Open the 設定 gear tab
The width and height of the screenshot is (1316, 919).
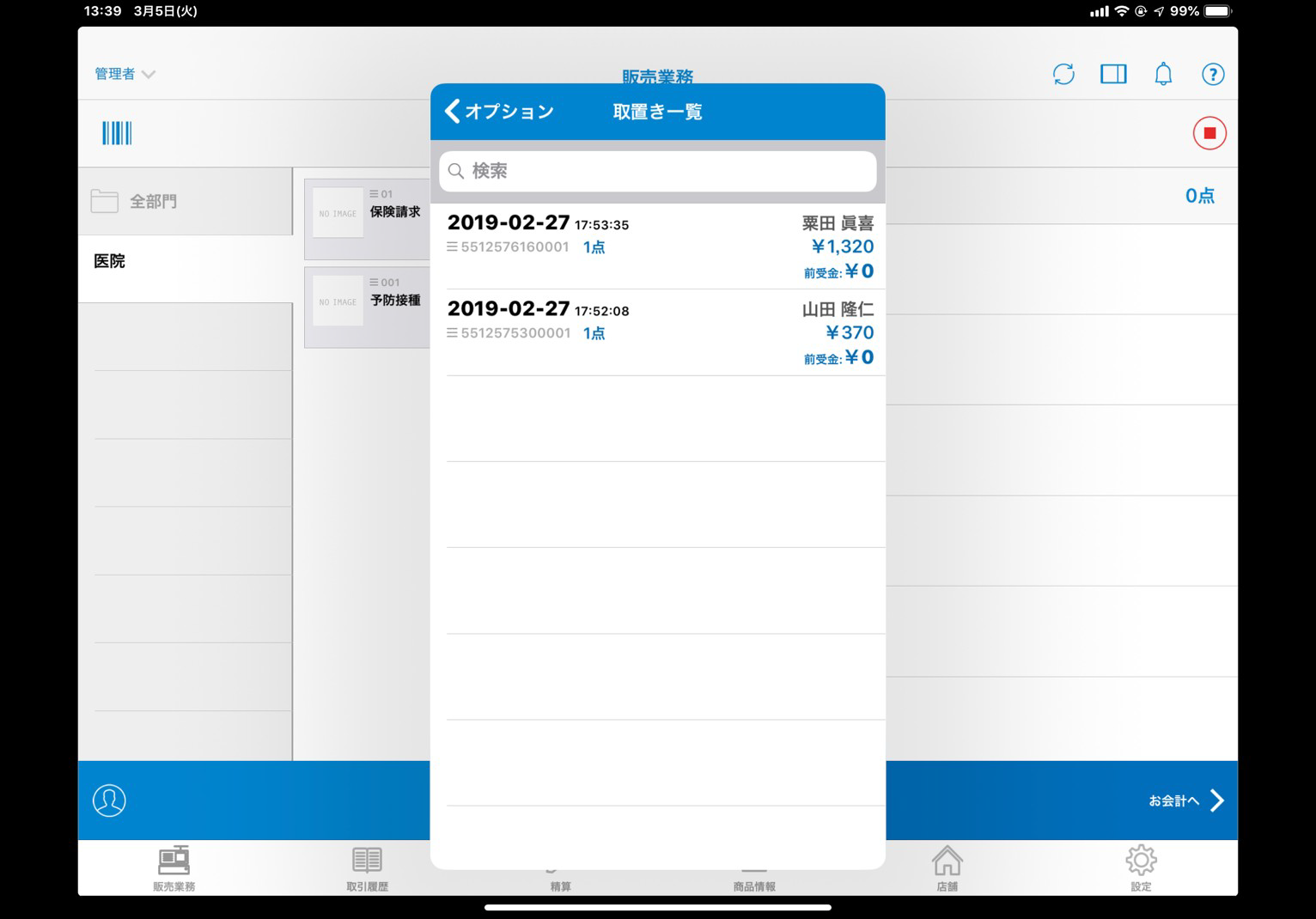click(x=1140, y=867)
